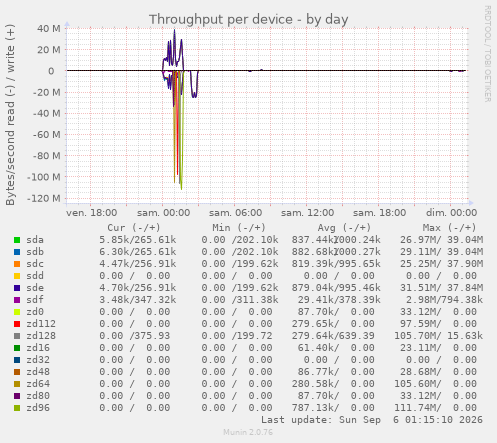Screen dimensions: 497x443
Task: Click the 'Min (-/+)' column header
Action: [x=239, y=228]
